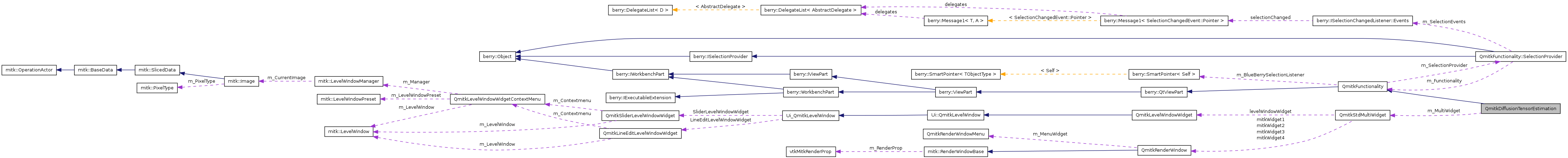Open the QmitkFunctionality class node
This screenshot has height=158, width=1568.
click(x=1362, y=86)
